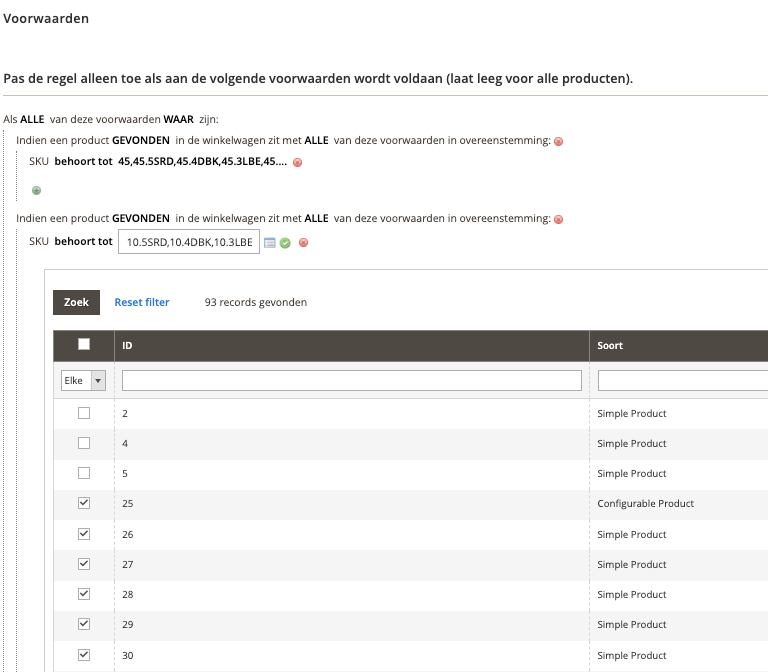Apply SKU value with green checkmark icon

285,243
